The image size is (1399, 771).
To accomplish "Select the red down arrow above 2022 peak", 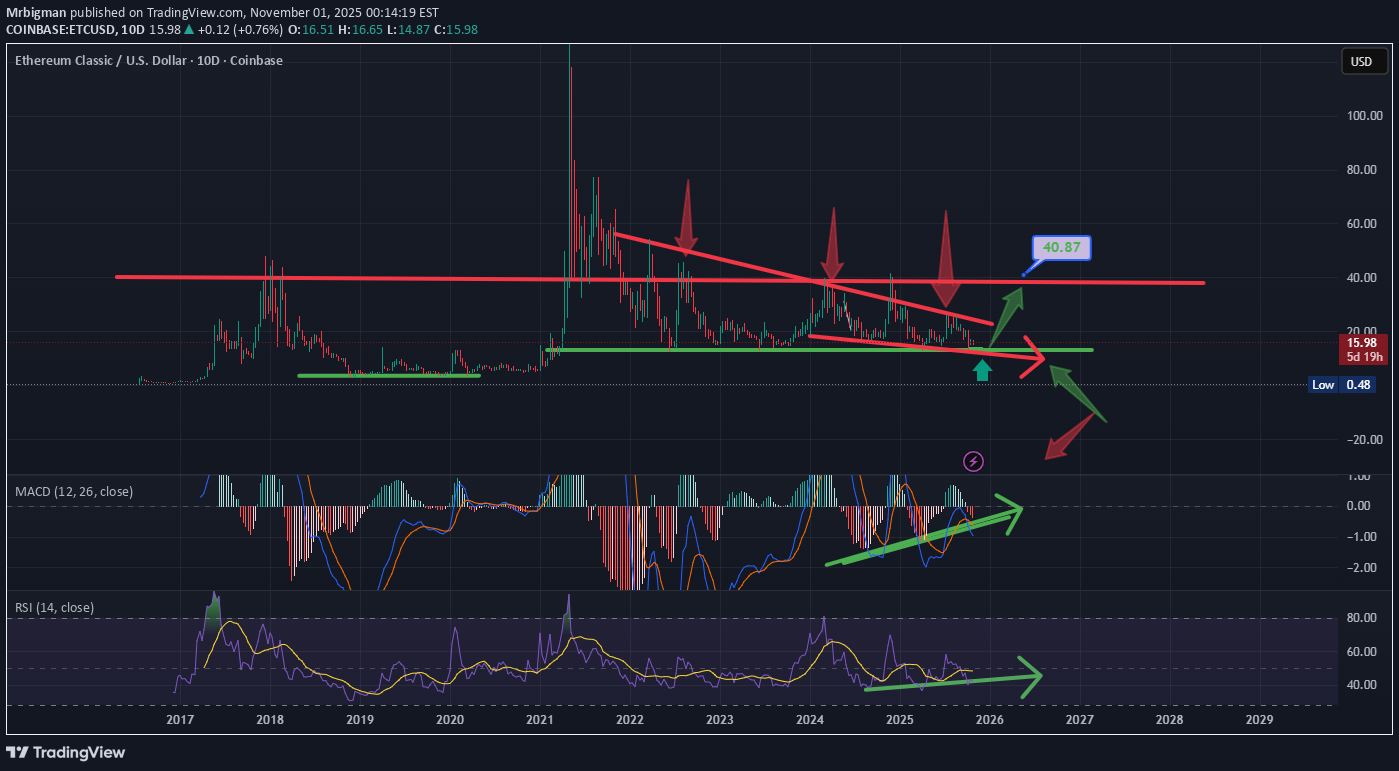I will pos(686,218).
